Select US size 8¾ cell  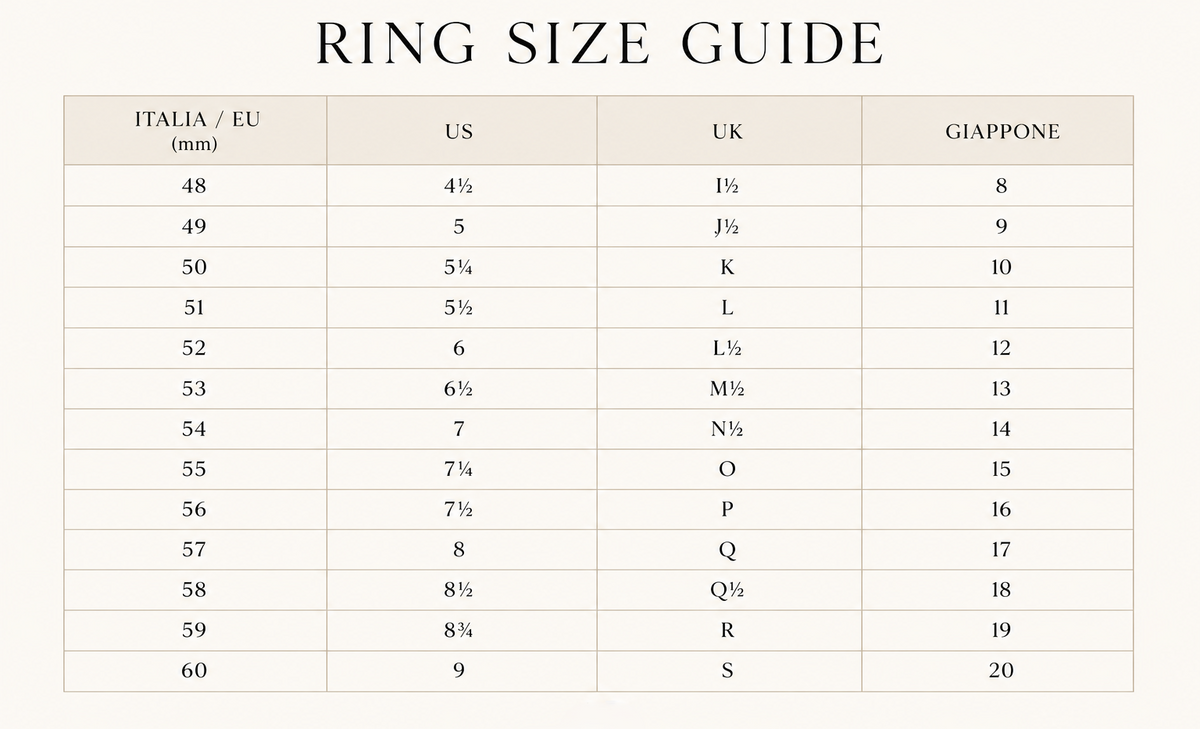coord(461,630)
